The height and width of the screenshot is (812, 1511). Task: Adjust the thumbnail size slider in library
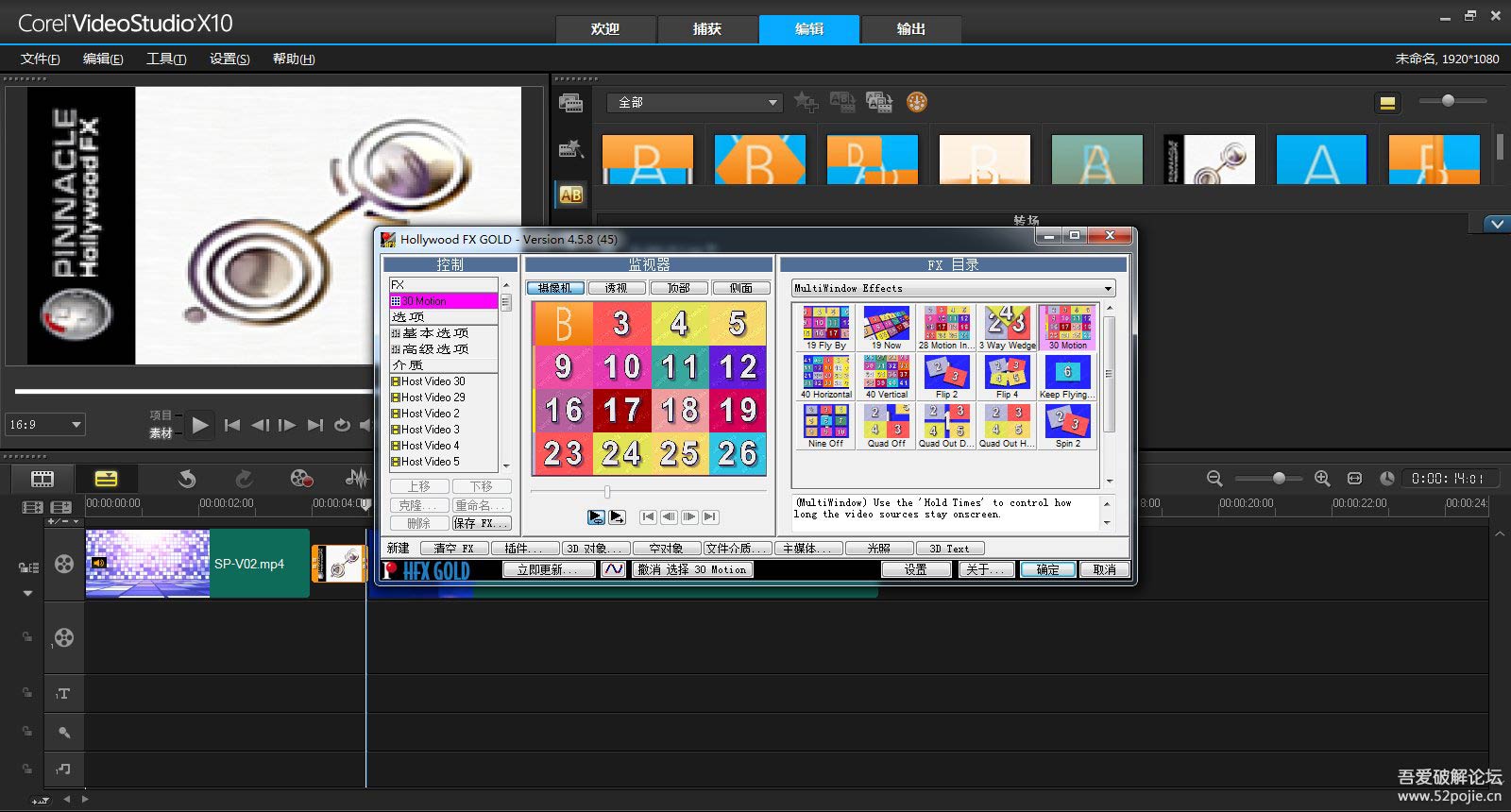click(1448, 101)
